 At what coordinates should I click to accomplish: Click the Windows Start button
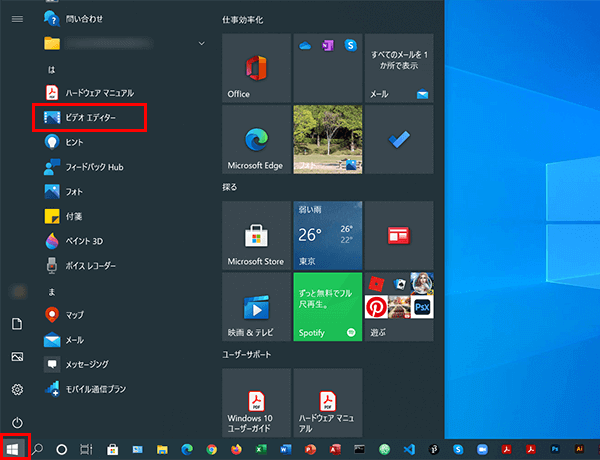click(13, 449)
